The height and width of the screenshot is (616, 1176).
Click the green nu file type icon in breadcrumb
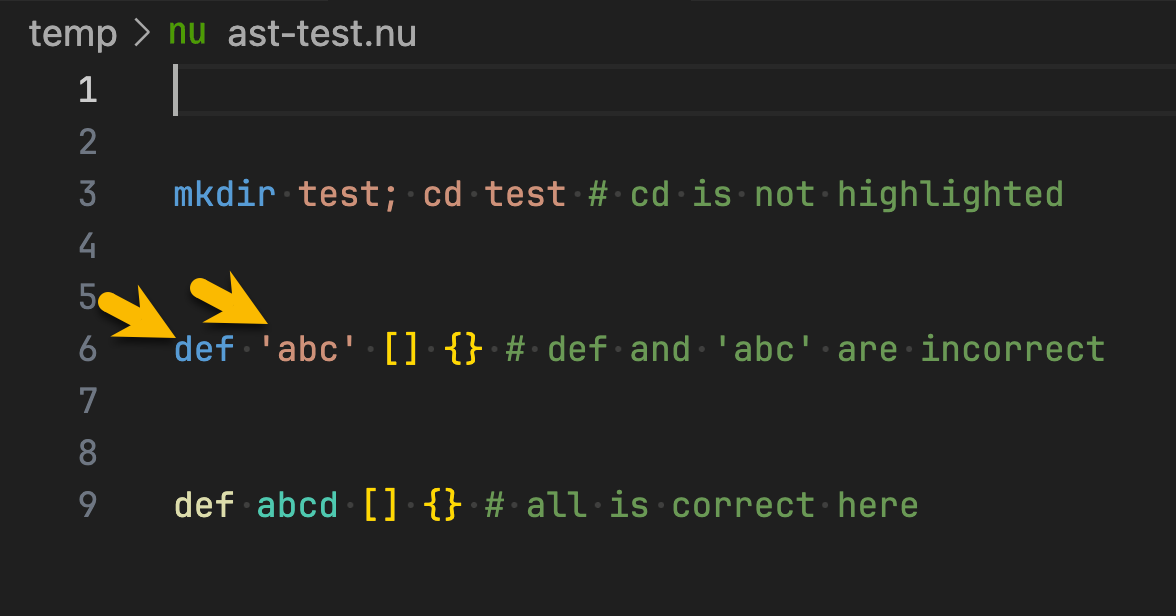186,32
